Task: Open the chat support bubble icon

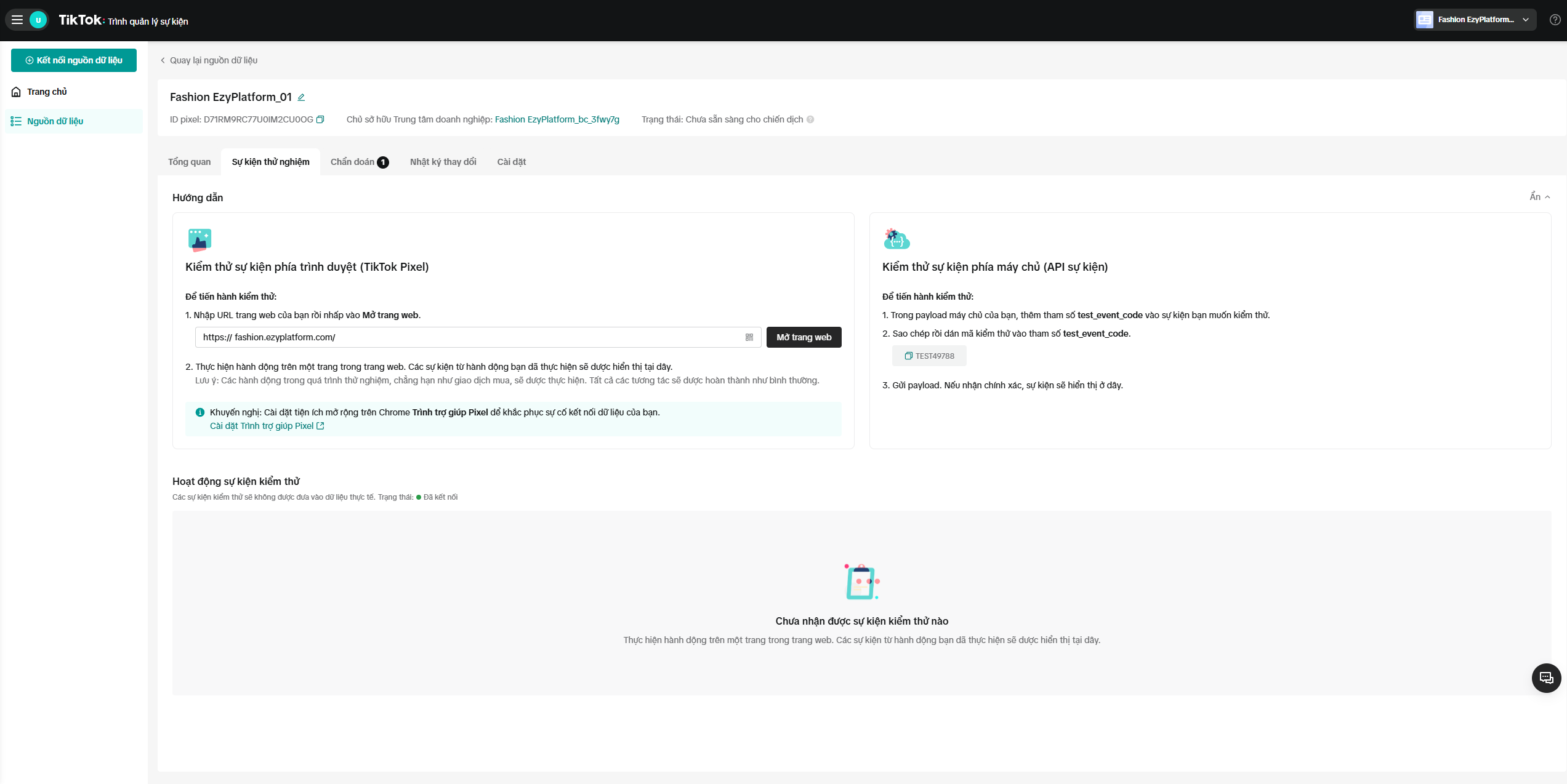Action: [x=1546, y=678]
